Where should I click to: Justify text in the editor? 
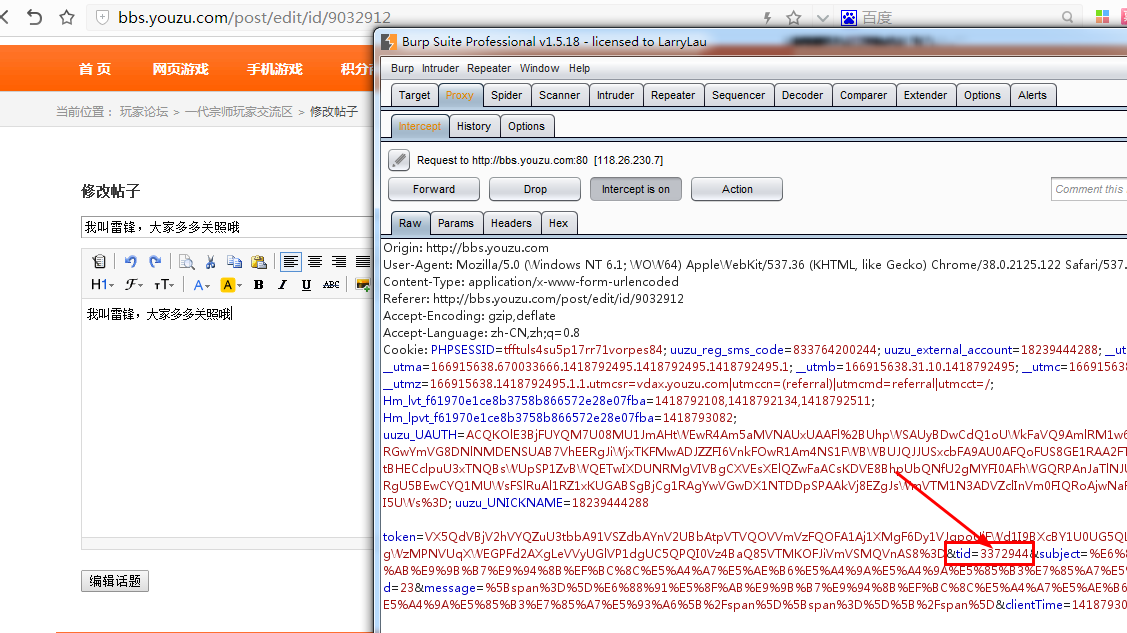click(363, 262)
